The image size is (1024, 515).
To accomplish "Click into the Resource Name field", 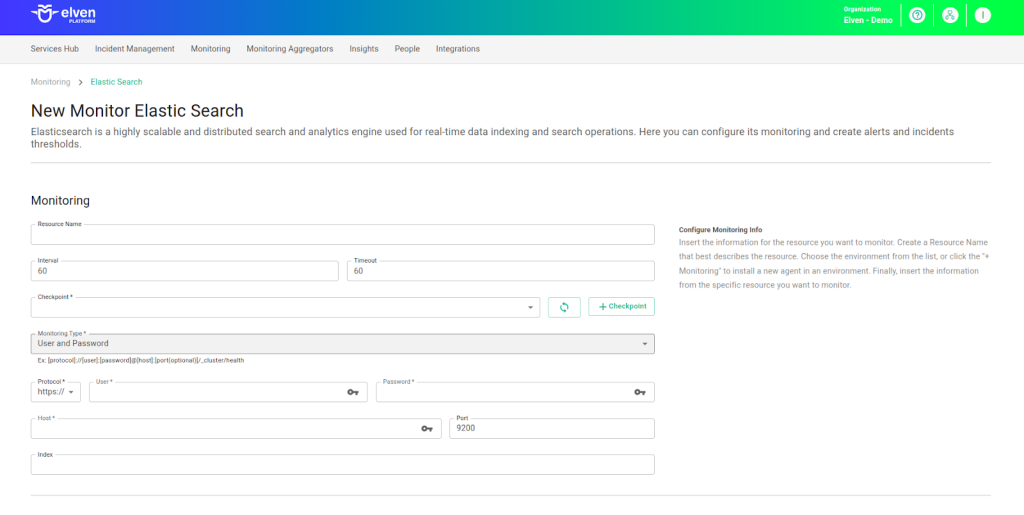I will (x=342, y=236).
